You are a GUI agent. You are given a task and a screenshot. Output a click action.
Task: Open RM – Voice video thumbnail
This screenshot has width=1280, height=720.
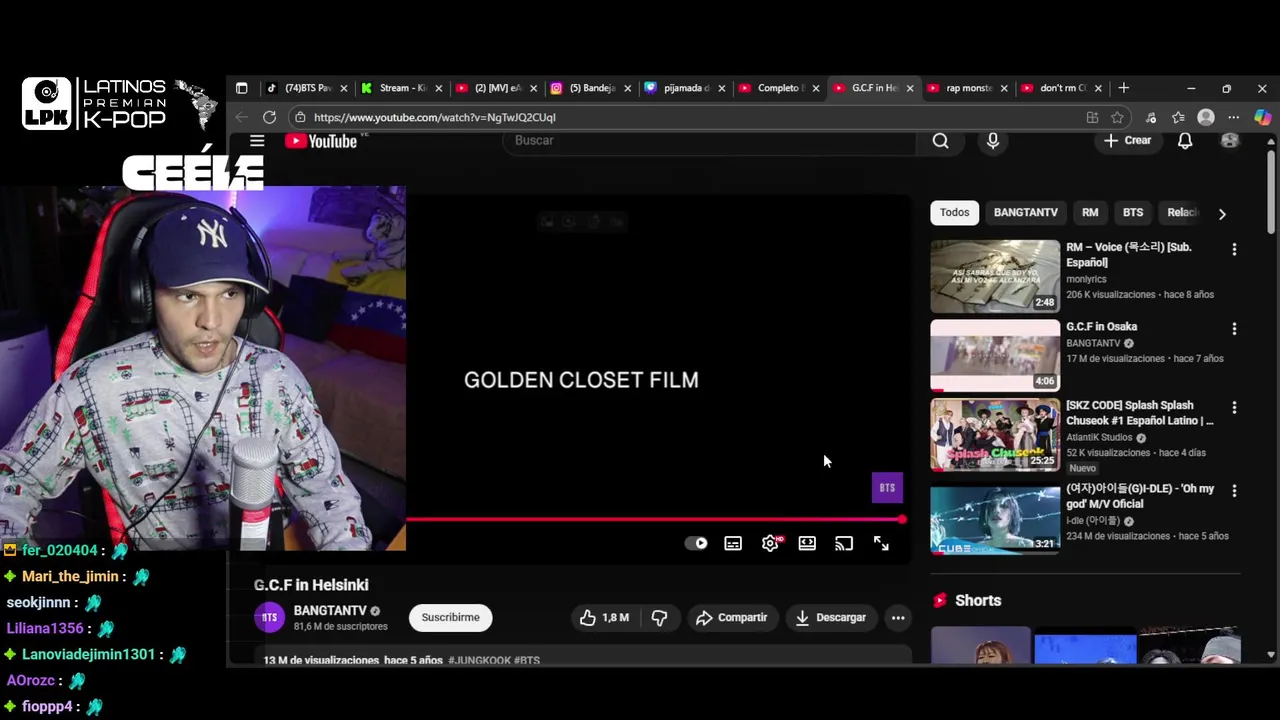click(995, 276)
